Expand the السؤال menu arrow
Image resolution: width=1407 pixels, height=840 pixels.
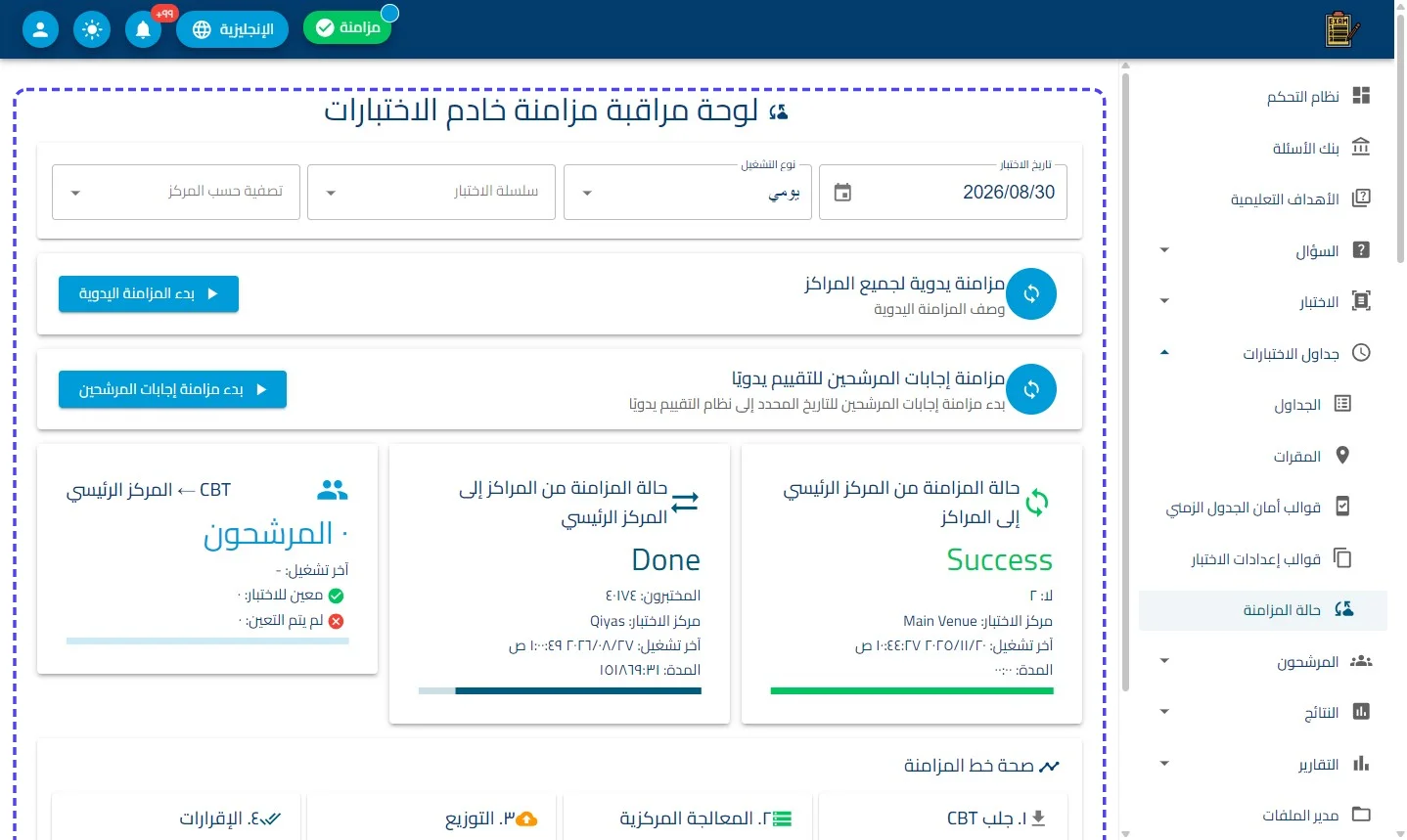(1164, 250)
